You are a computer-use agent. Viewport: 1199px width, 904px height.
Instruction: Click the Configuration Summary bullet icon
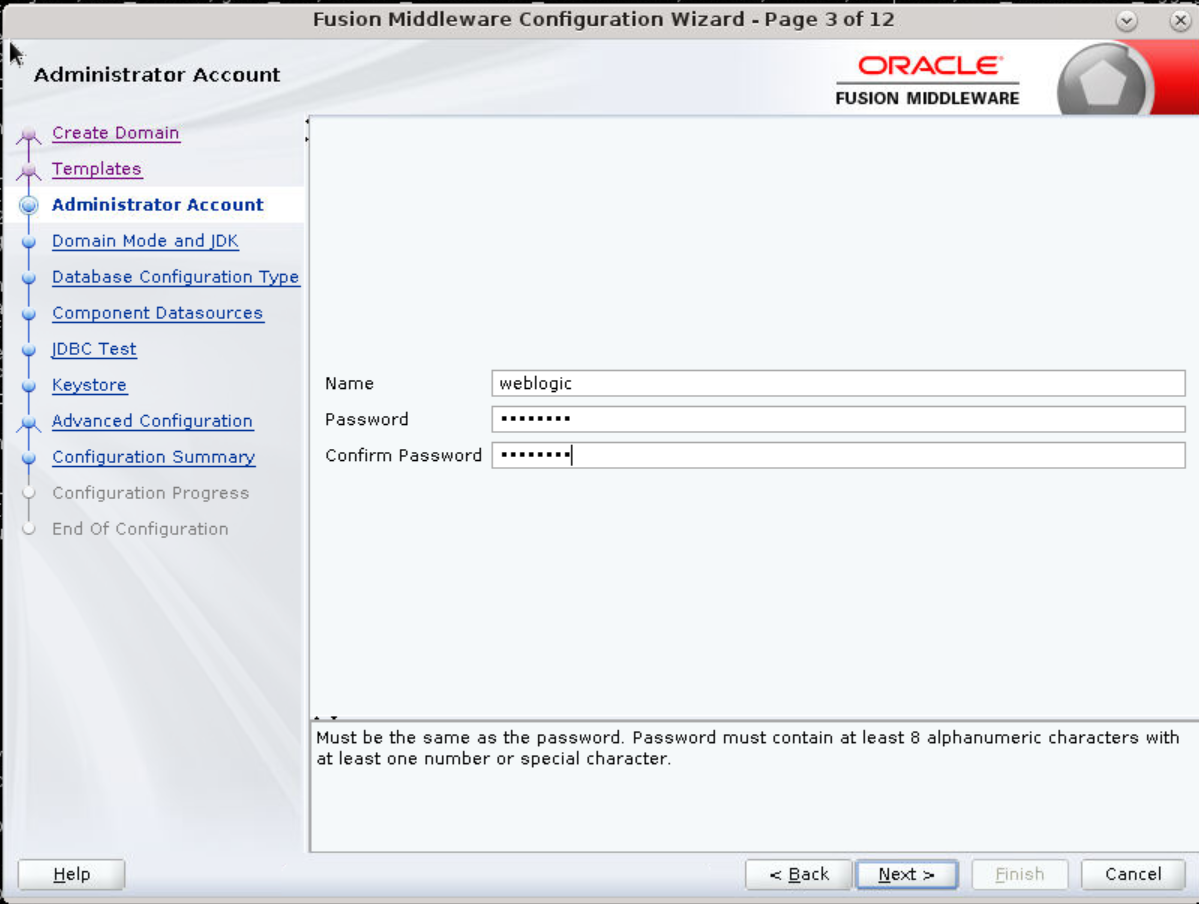click(x=29, y=457)
